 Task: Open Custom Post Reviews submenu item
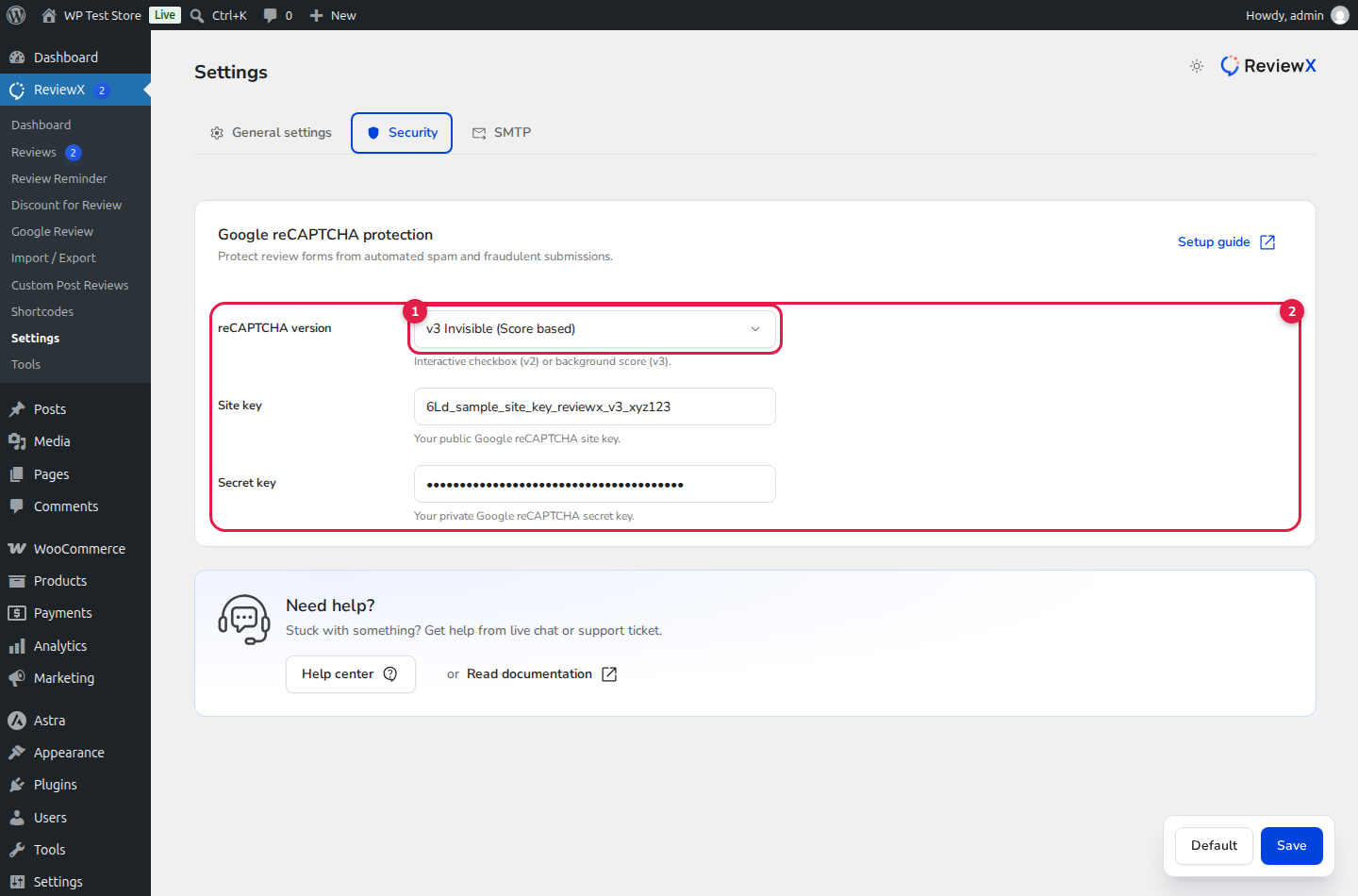click(70, 286)
